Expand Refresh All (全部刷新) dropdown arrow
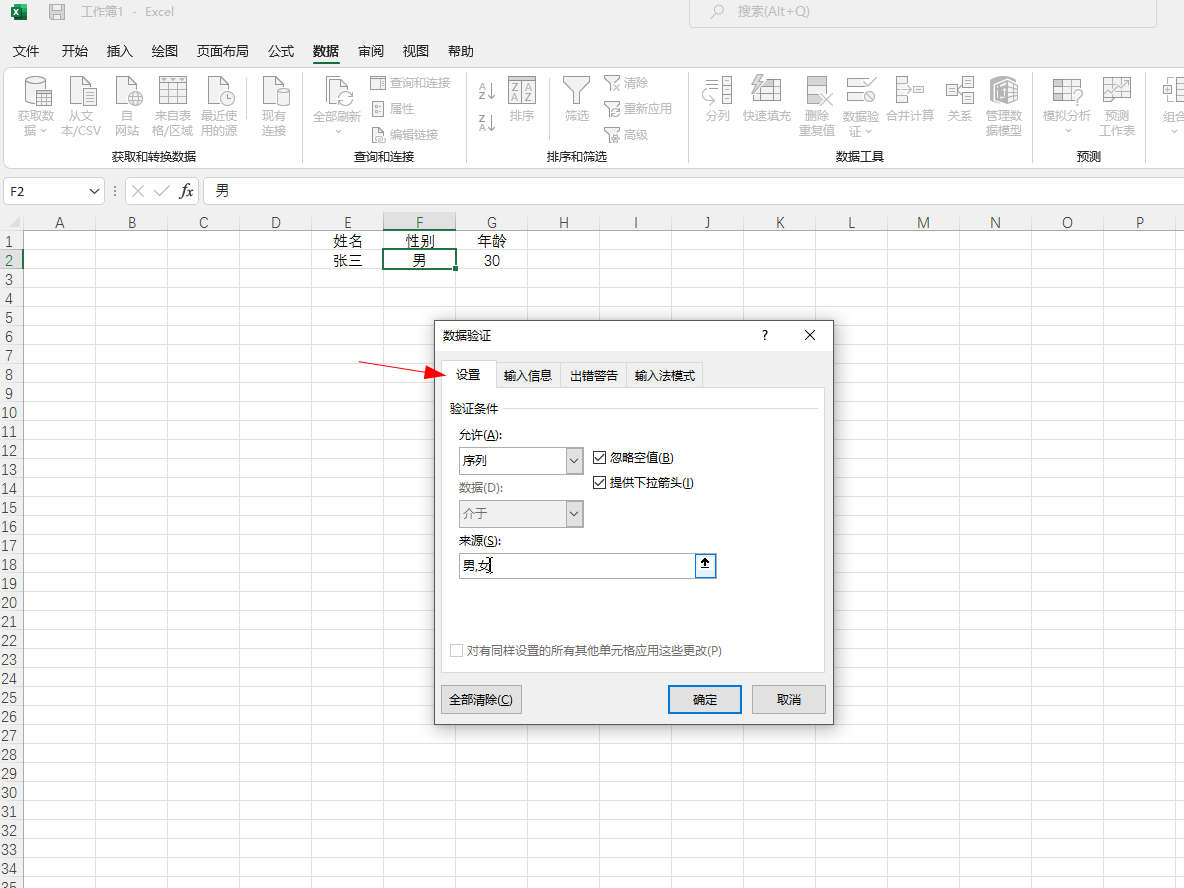Image resolution: width=1184 pixels, height=888 pixels. point(338,131)
